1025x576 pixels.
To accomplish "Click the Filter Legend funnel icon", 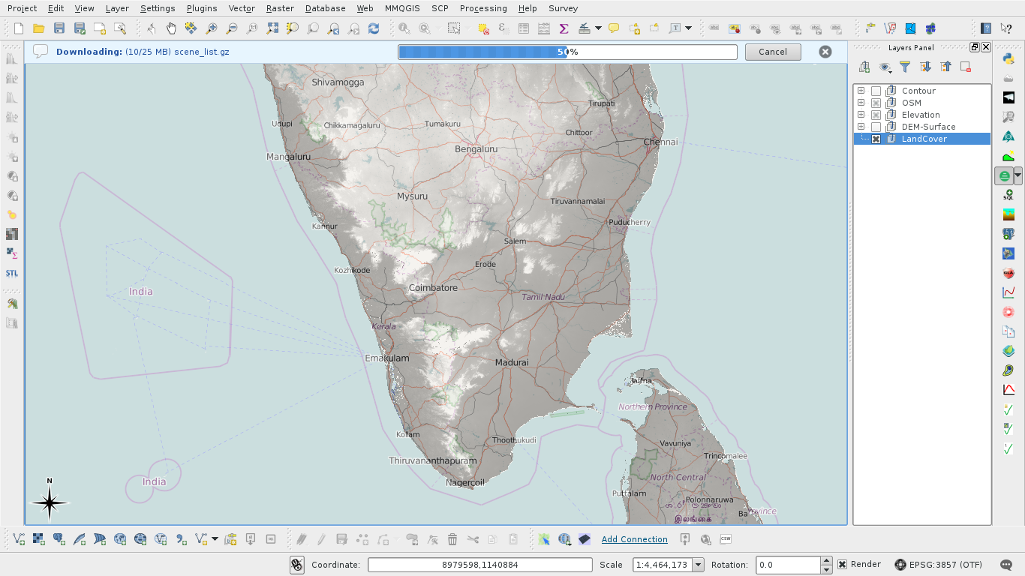I will click(905, 67).
